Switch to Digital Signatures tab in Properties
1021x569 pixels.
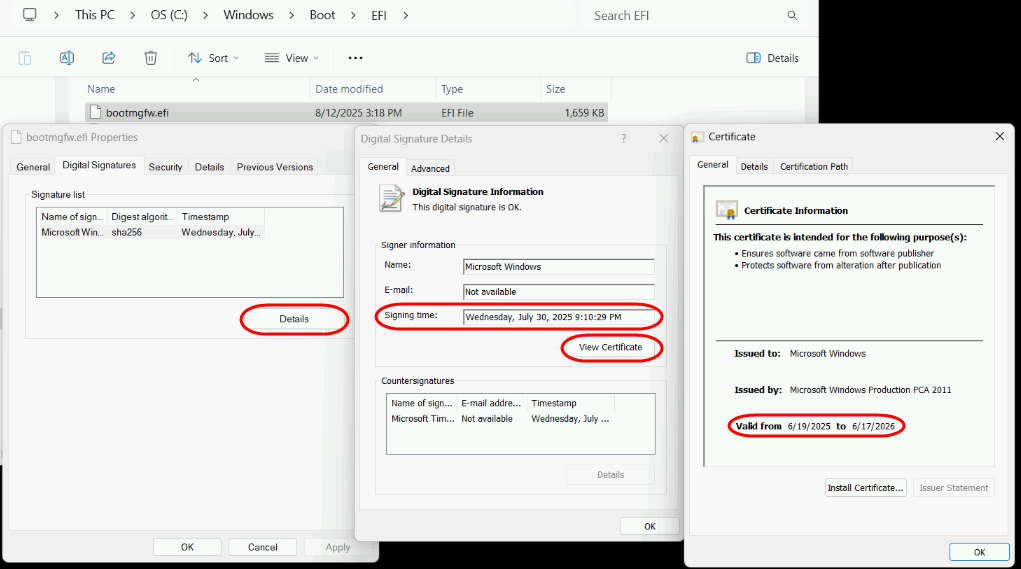[99, 165]
